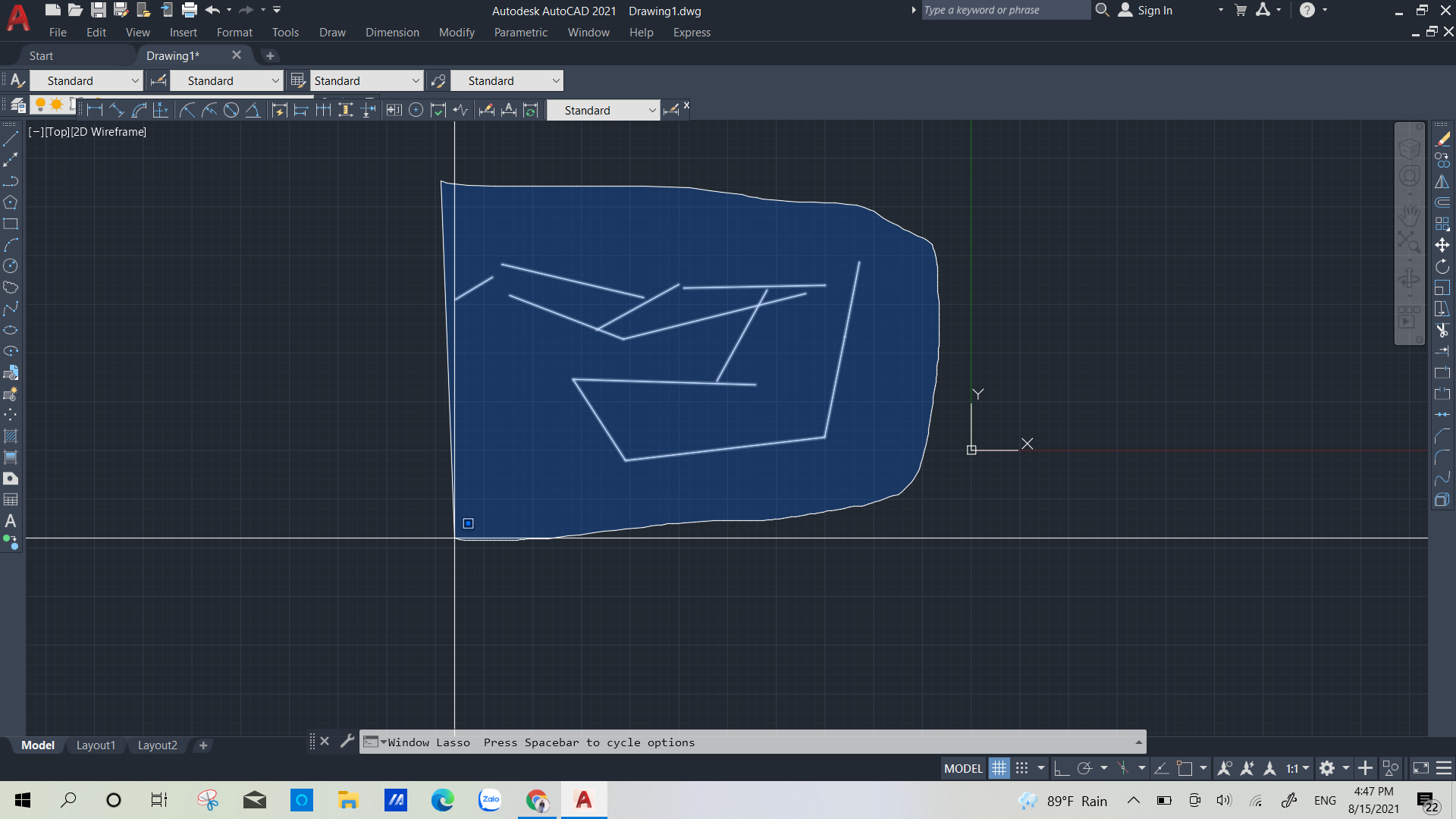
Task: Select the Circle draw tool
Action: coord(11,266)
